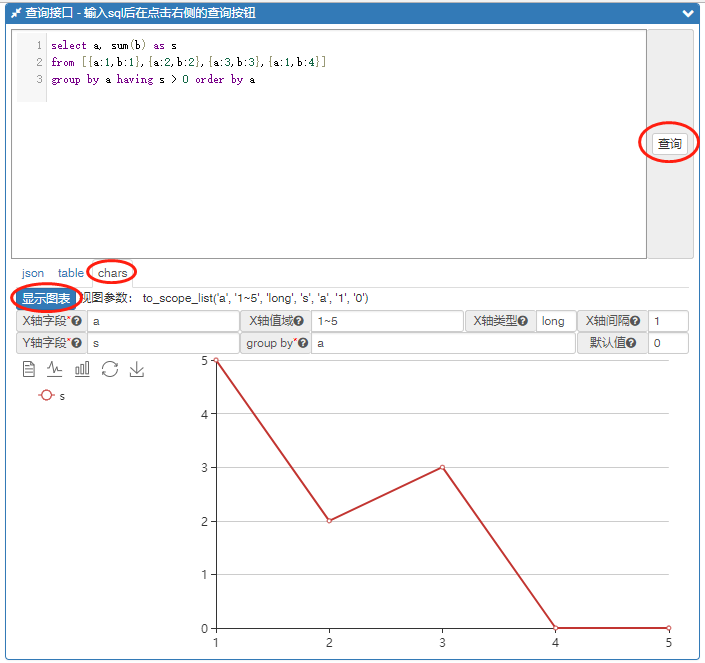Toggle the 's' series legend
This screenshot has height=663, width=705.
(x=51, y=396)
